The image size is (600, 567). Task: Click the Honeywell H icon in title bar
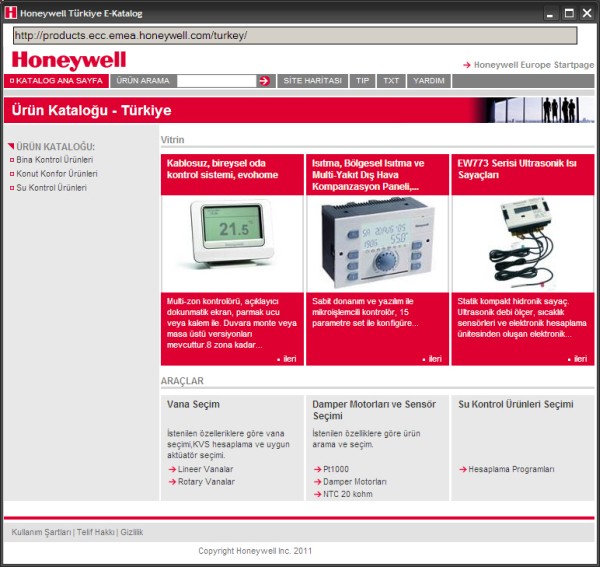[x=10, y=13]
